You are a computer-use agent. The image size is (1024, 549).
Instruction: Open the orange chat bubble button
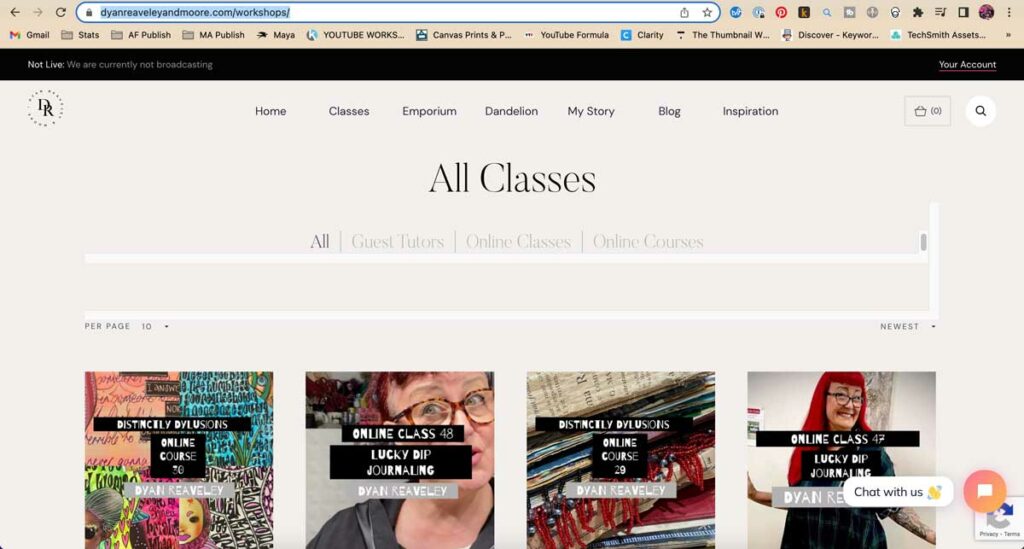pyautogui.click(x=984, y=491)
